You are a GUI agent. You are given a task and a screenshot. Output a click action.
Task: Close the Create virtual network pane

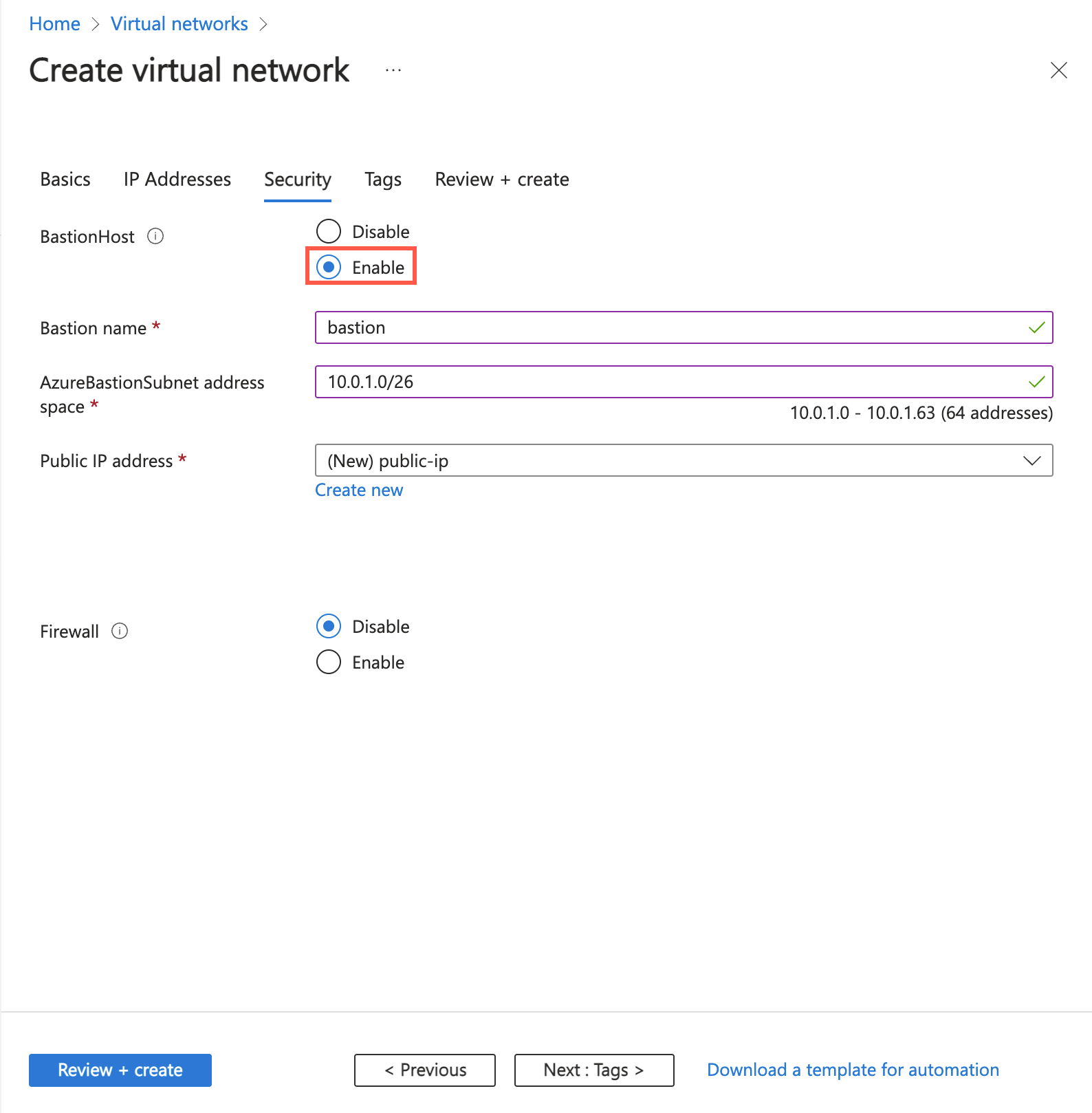(x=1058, y=70)
